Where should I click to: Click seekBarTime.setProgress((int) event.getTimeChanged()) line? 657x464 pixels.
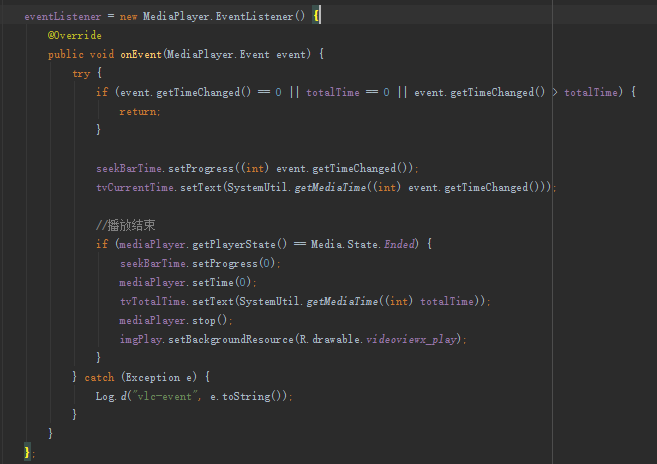pos(257,168)
